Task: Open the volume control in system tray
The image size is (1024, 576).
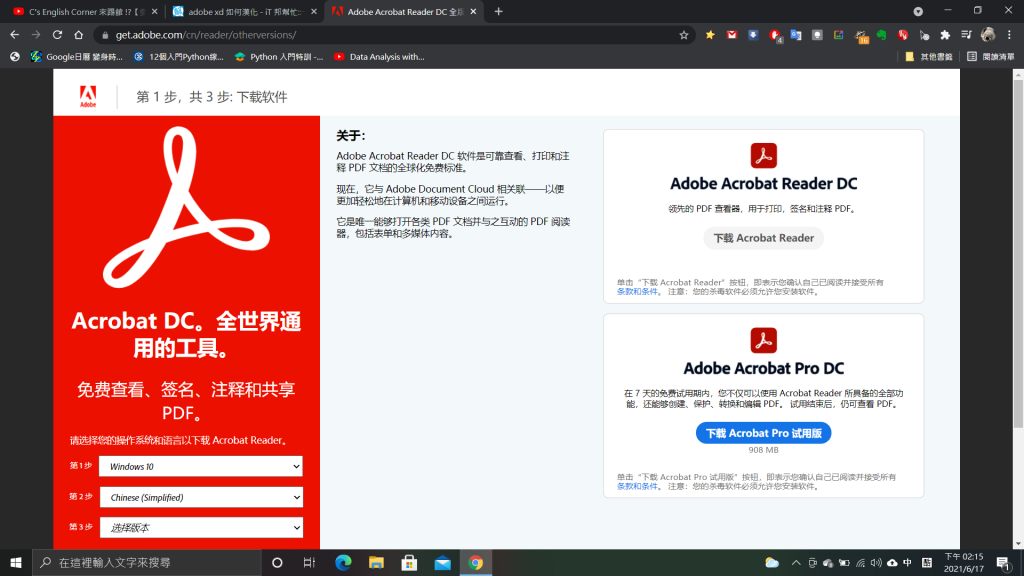Action: pos(876,562)
